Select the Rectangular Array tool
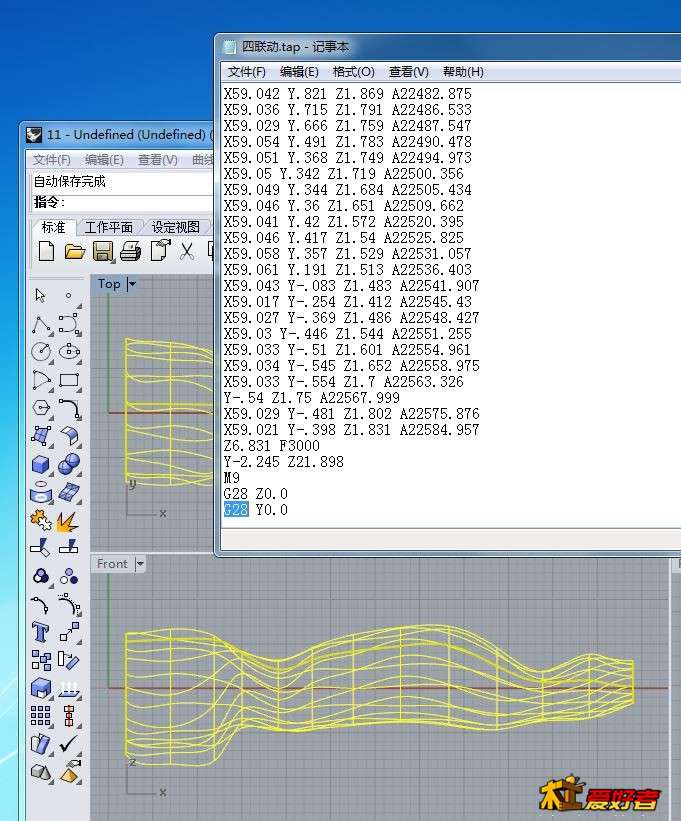The height and width of the screenshot is (821, 681). pyautogui.click(x=41, y=716)
